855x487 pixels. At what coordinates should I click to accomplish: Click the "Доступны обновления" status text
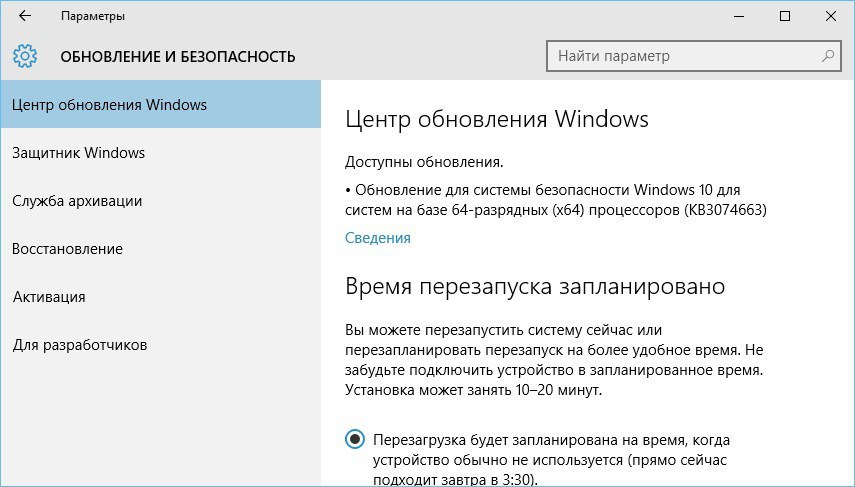pyautogui.click(x=424, y=161)
